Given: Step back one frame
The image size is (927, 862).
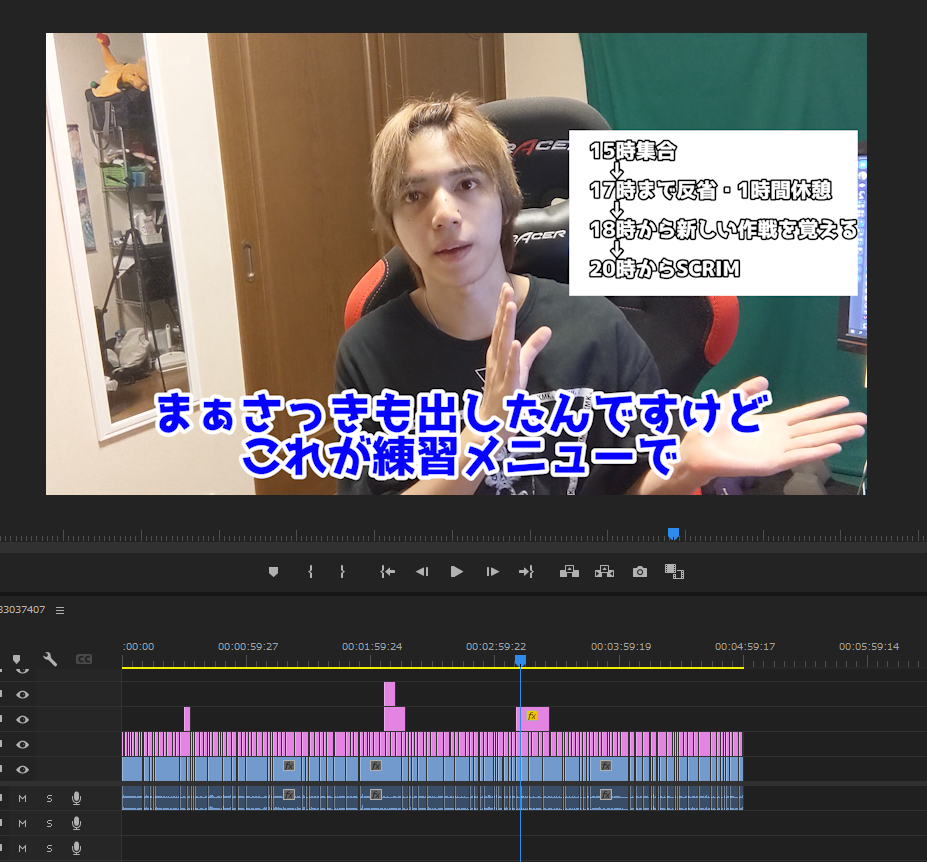Looking at the screenshot, I should (x=422, y=572).
